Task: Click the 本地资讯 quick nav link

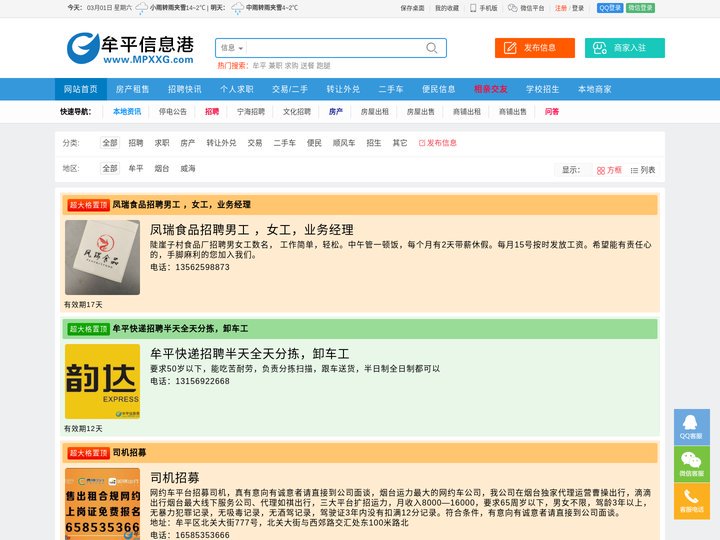Action: pyautogui.click(x=127, y=112)
